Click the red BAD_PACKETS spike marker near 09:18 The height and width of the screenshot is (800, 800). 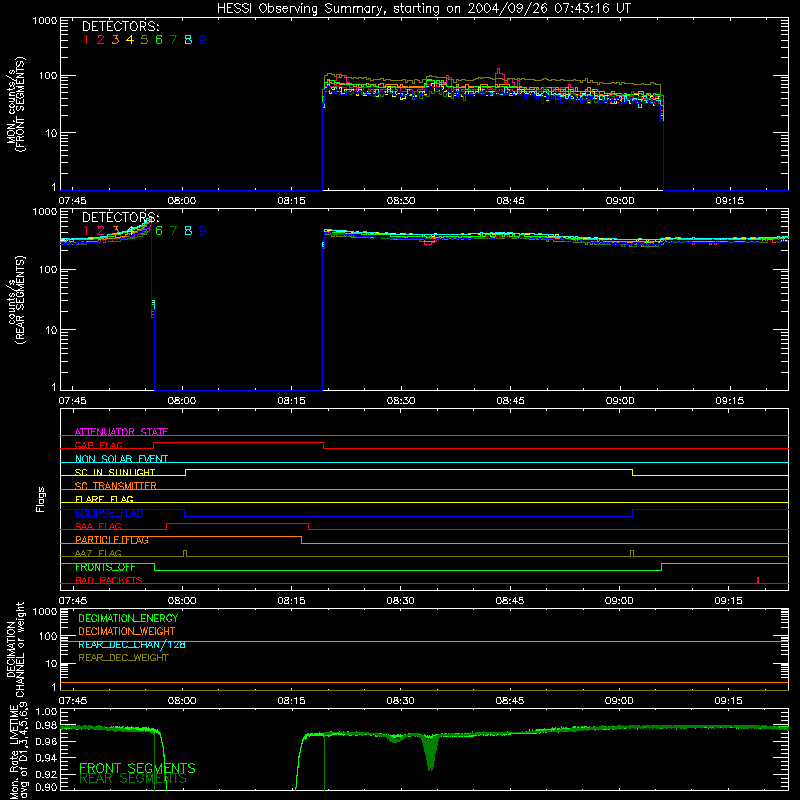758,580
